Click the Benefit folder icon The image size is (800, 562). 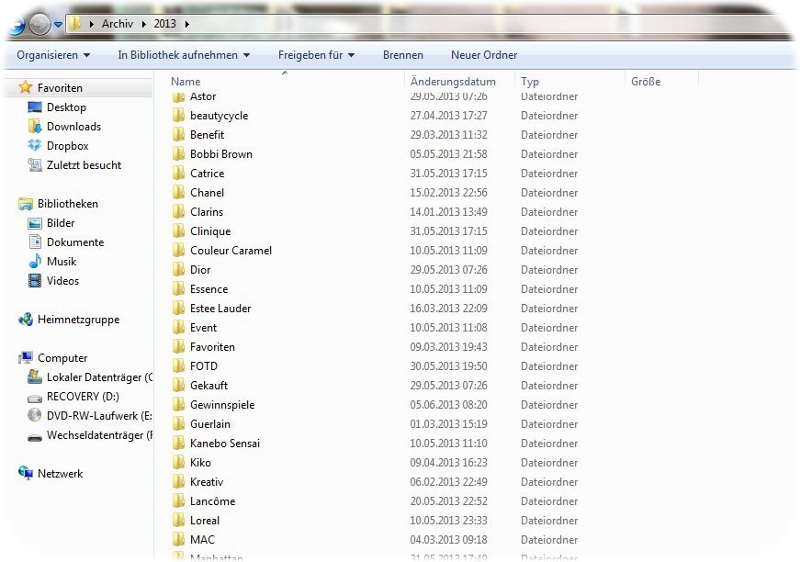[x=179, y=135]
